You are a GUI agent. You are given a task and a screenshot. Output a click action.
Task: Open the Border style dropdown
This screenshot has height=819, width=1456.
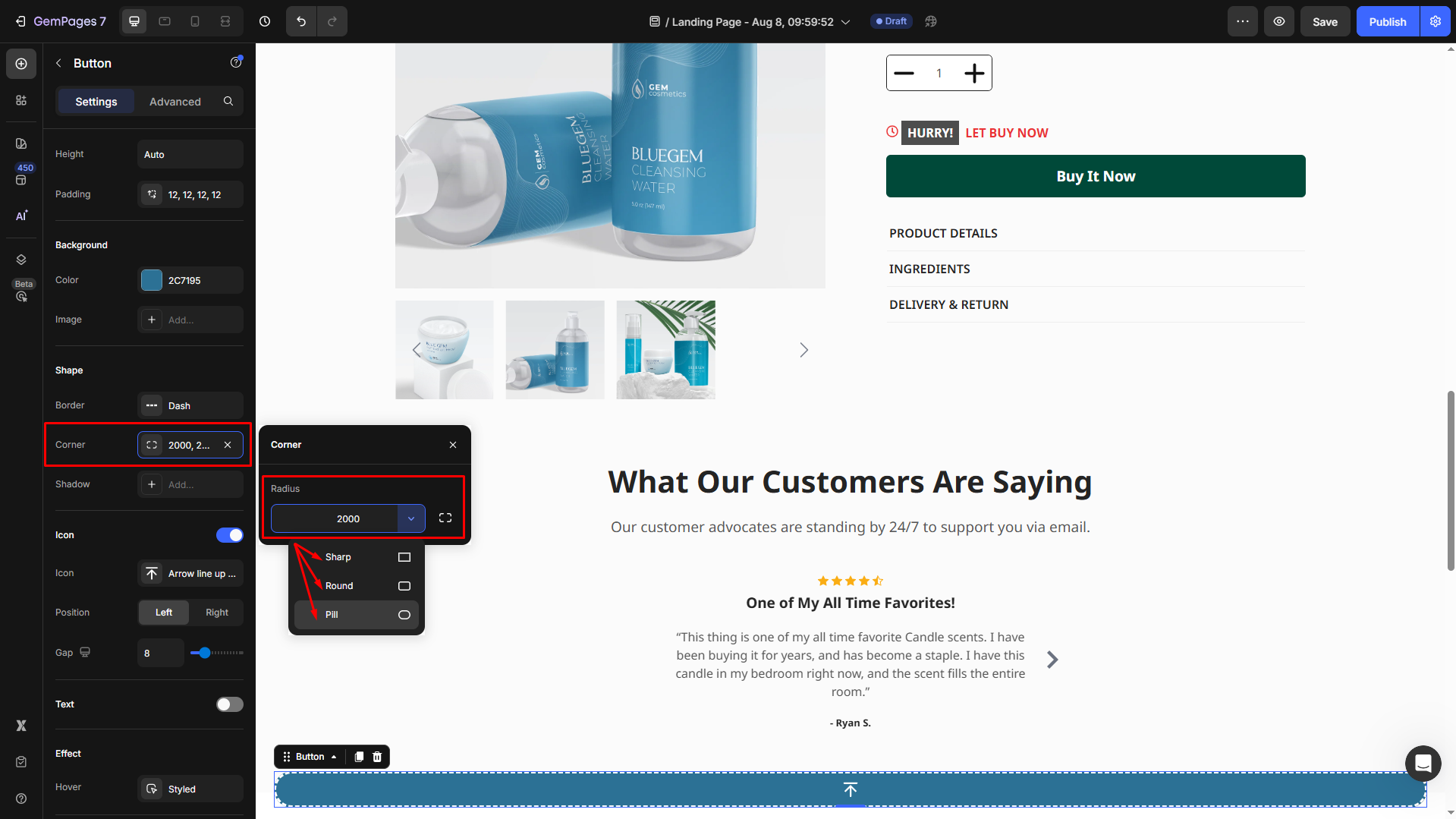click(x=190, y=405)
